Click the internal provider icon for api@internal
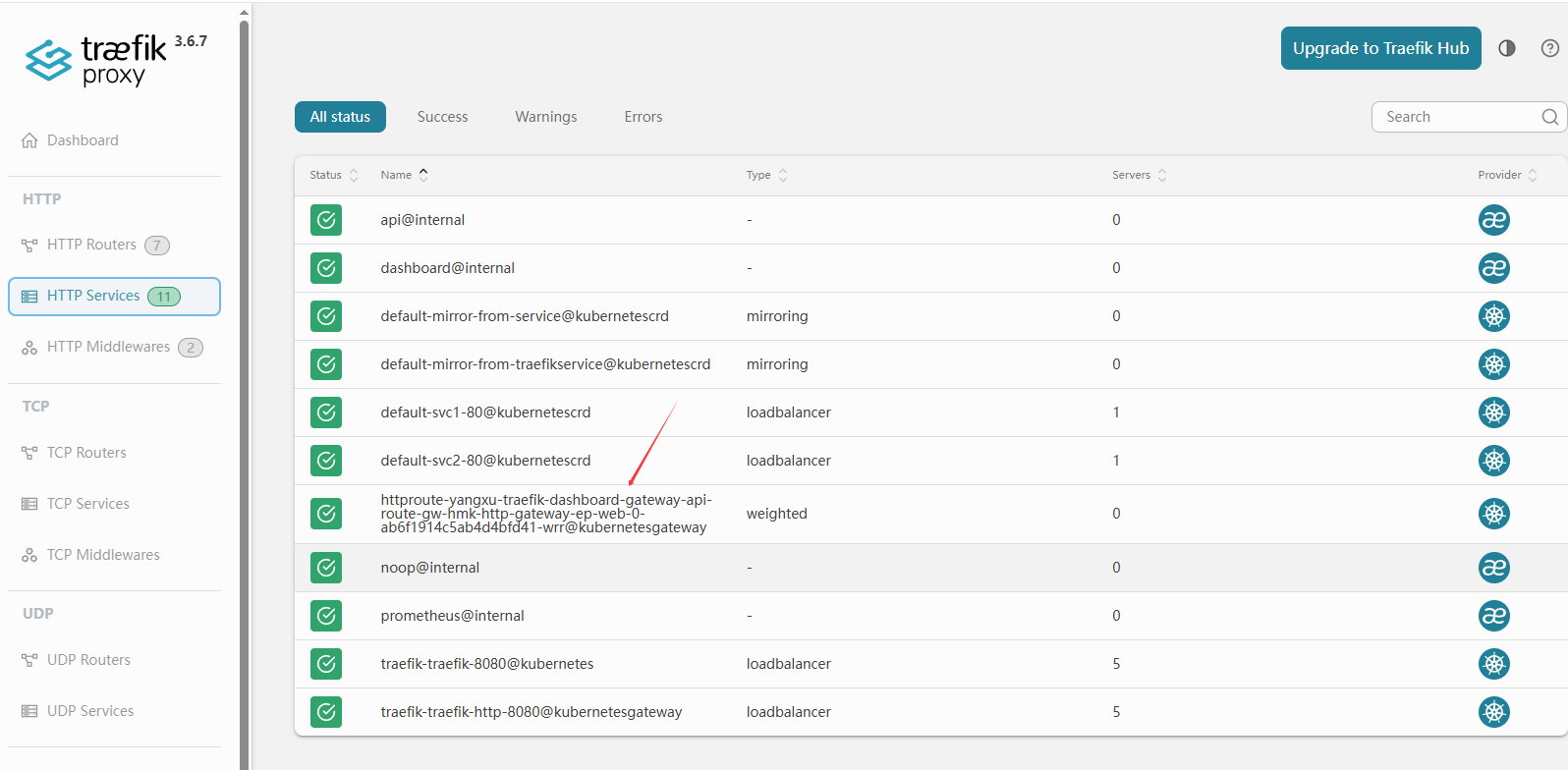This screenshot has height=770, width=1568. (1494, 220)
